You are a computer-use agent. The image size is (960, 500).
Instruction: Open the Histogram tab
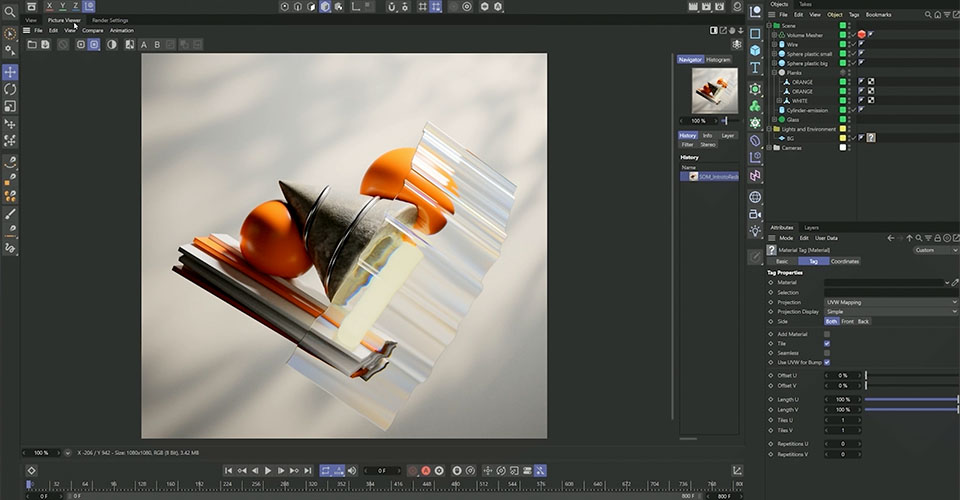click(718, 59)
